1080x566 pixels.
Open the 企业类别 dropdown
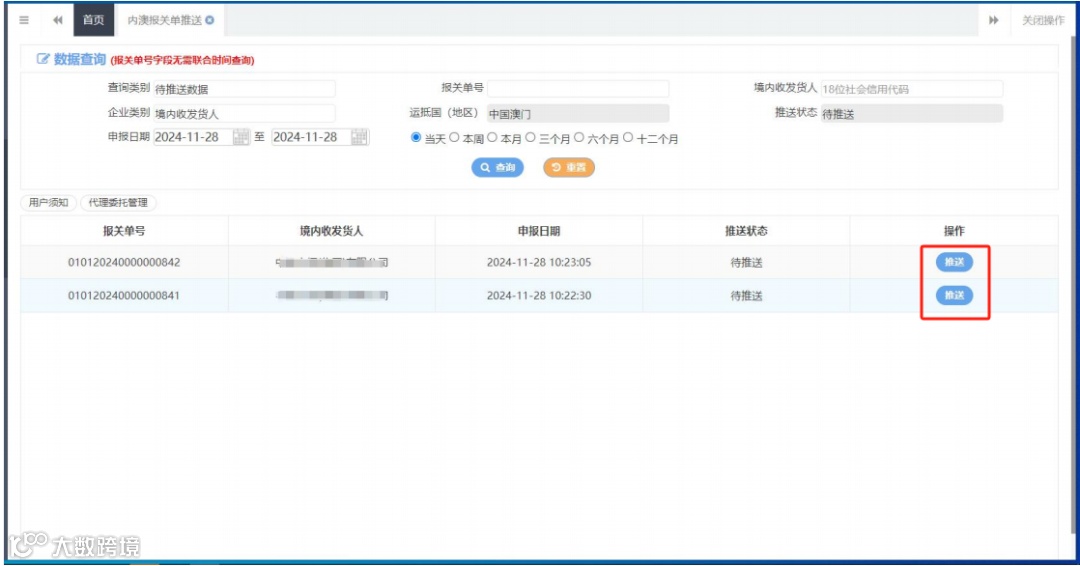click(x=244, y=114)
